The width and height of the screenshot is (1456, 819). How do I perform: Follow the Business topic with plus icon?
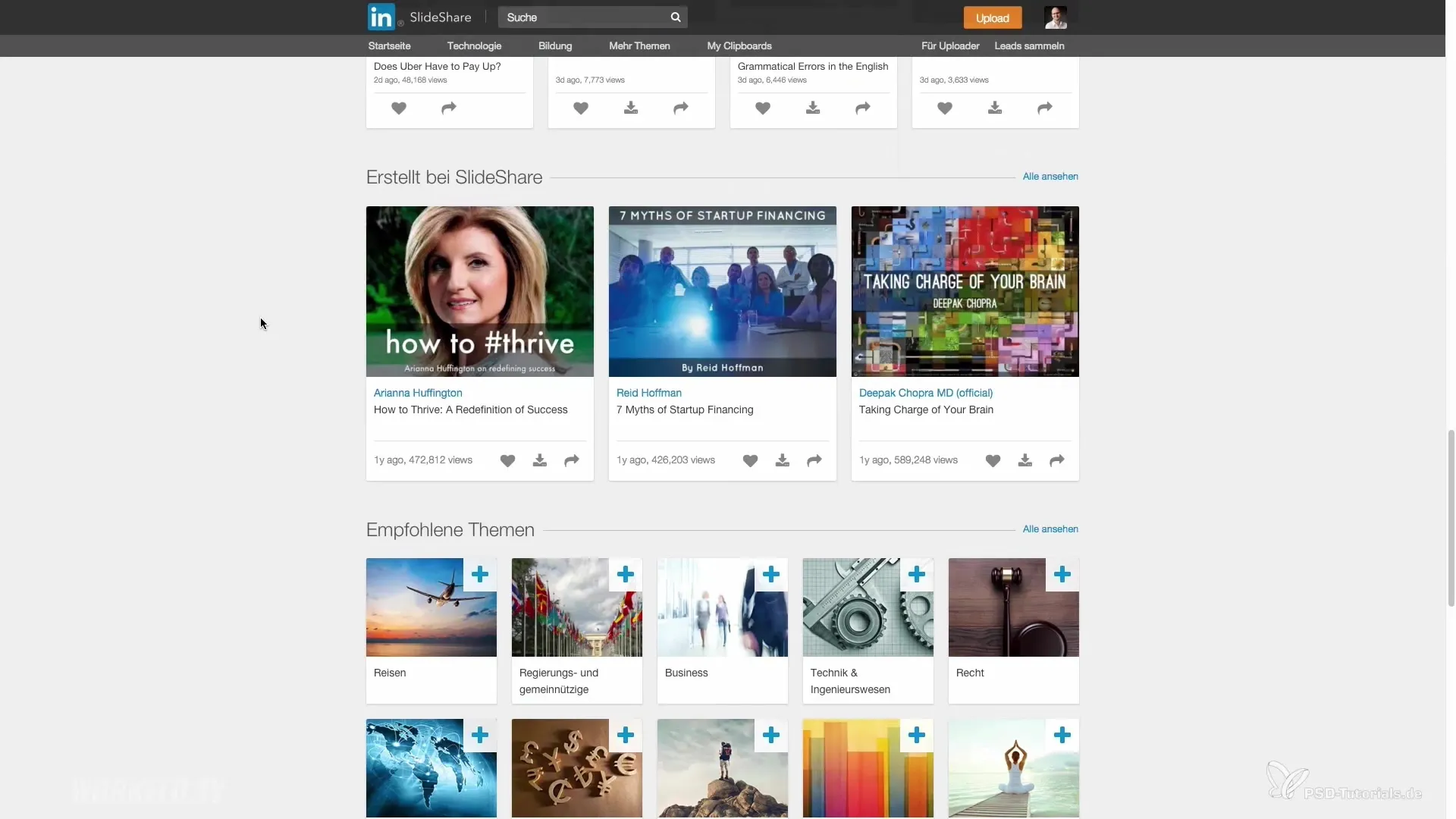(x=771, y=575)
